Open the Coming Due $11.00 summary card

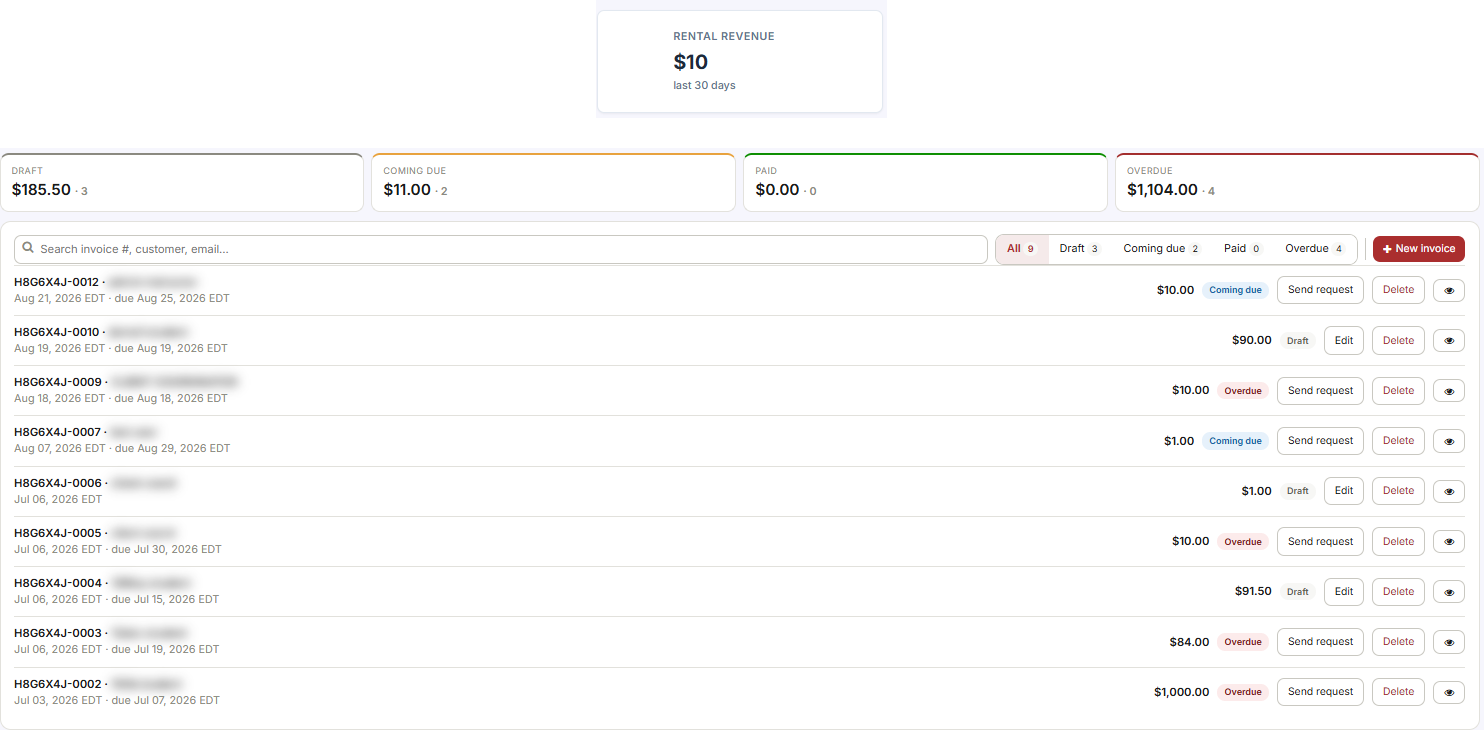(553, 182)
